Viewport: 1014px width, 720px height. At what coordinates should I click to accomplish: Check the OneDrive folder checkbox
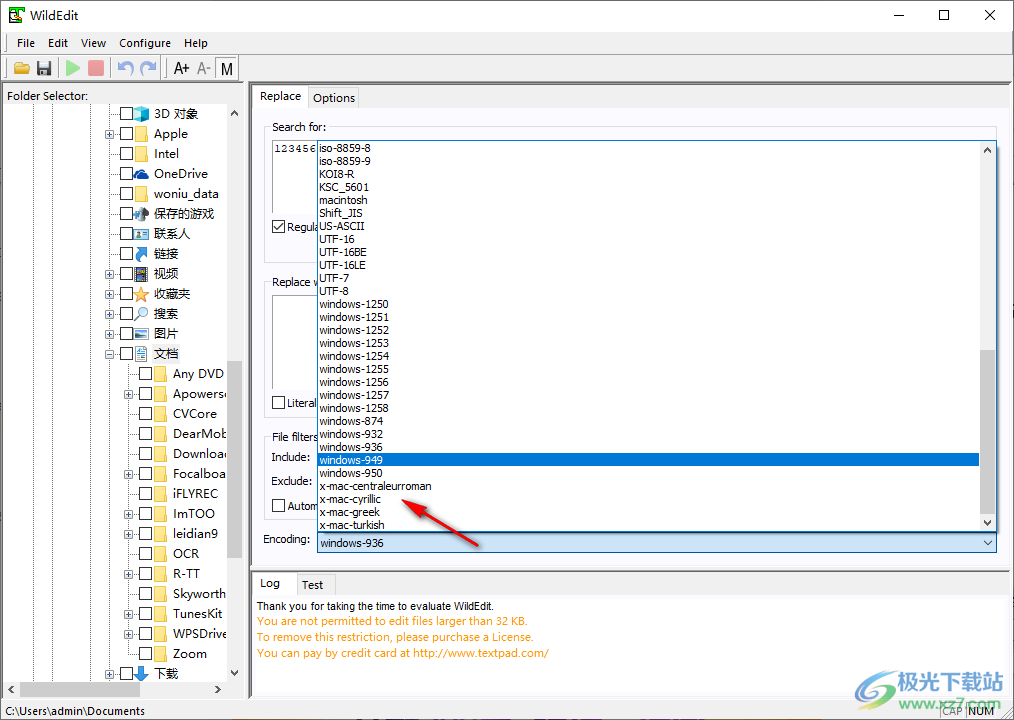point(126,174)
